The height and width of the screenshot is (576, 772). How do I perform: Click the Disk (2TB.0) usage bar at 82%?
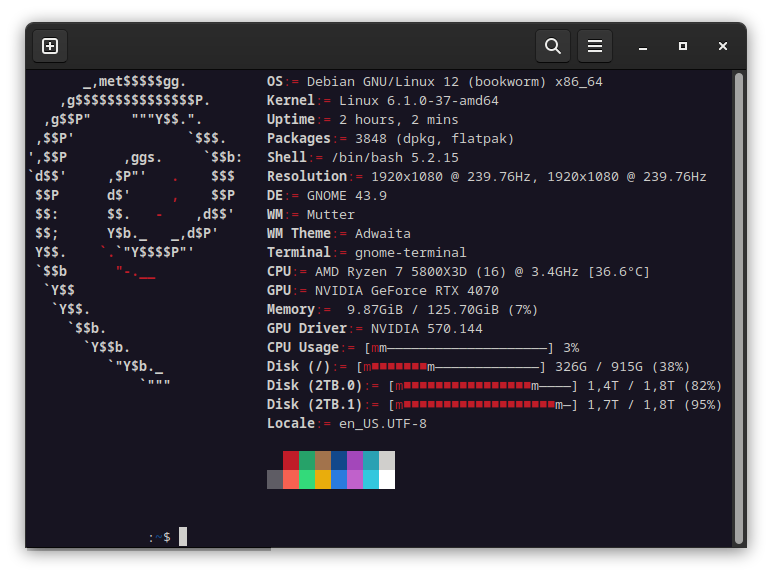(x=482, y=386)
